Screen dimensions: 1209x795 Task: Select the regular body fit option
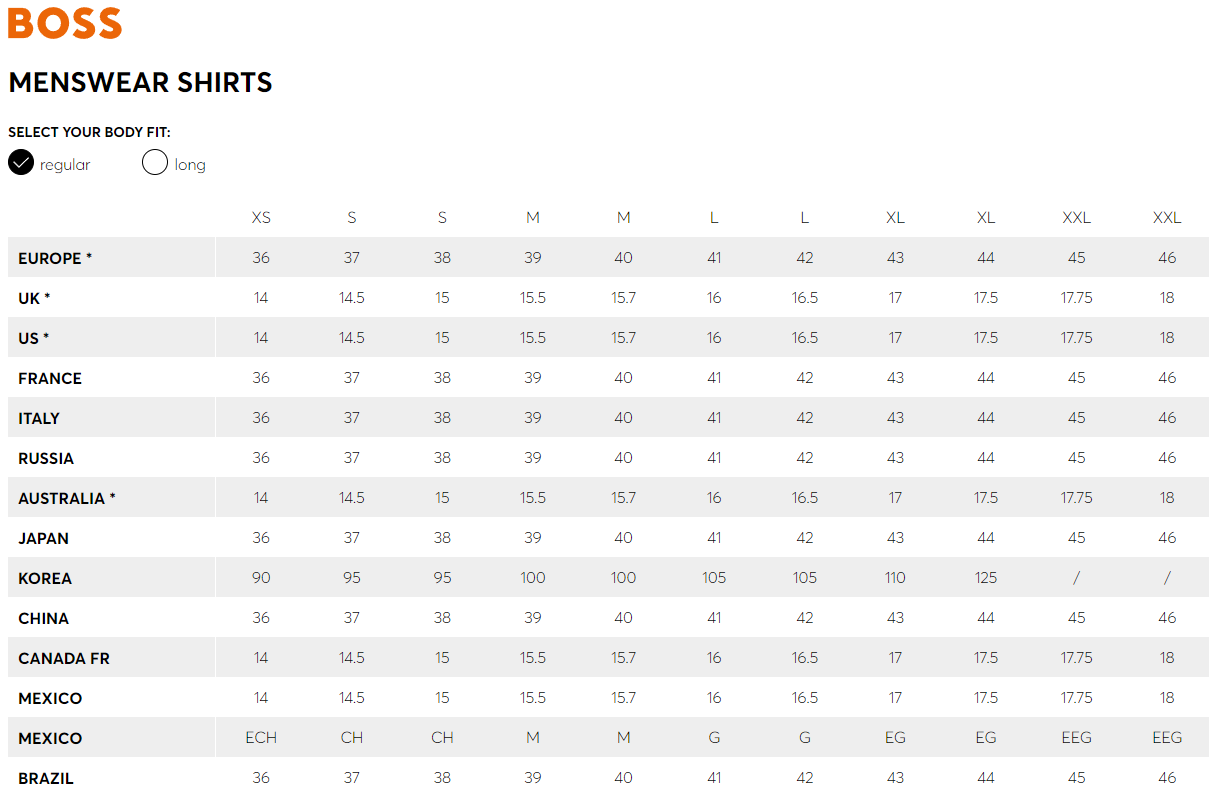pos(50,163)
